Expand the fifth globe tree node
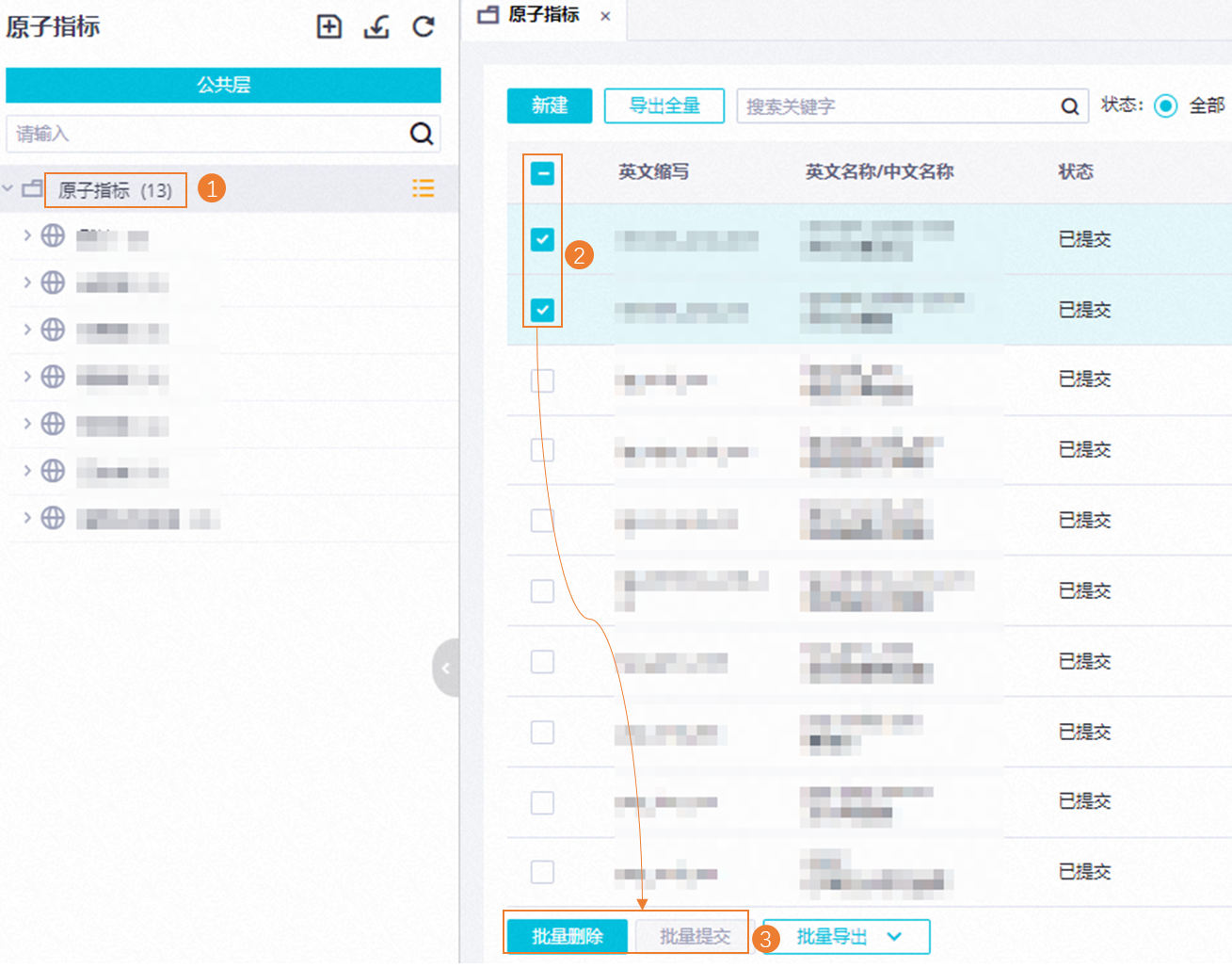The image size is (1232, 968). [27, 424]
